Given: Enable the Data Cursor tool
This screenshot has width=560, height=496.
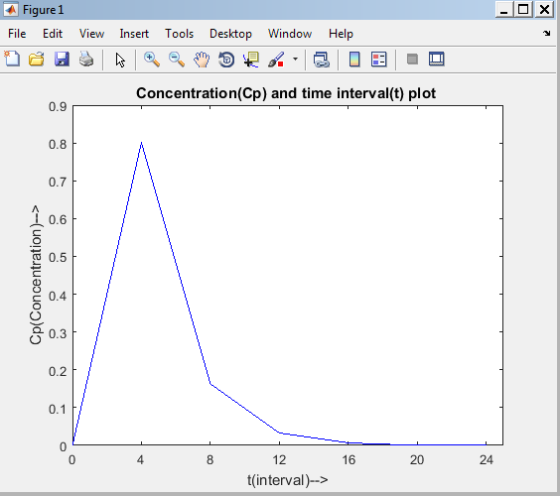Looking at the screenshot, I should coord(251,59).
